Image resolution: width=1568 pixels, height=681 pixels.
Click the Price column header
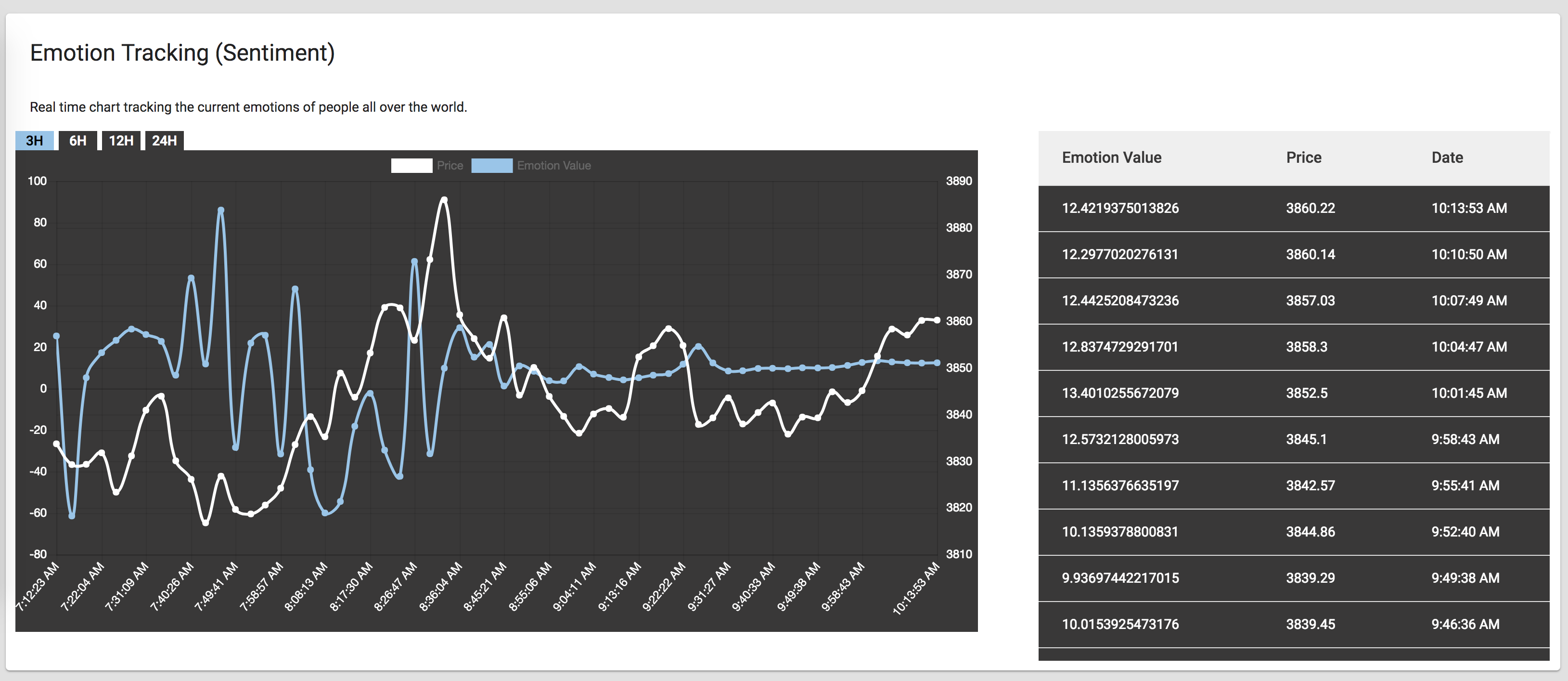(x=1303, y=158)
